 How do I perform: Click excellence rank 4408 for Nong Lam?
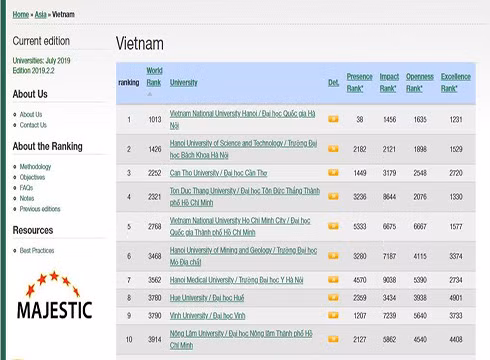pos(456,339)
